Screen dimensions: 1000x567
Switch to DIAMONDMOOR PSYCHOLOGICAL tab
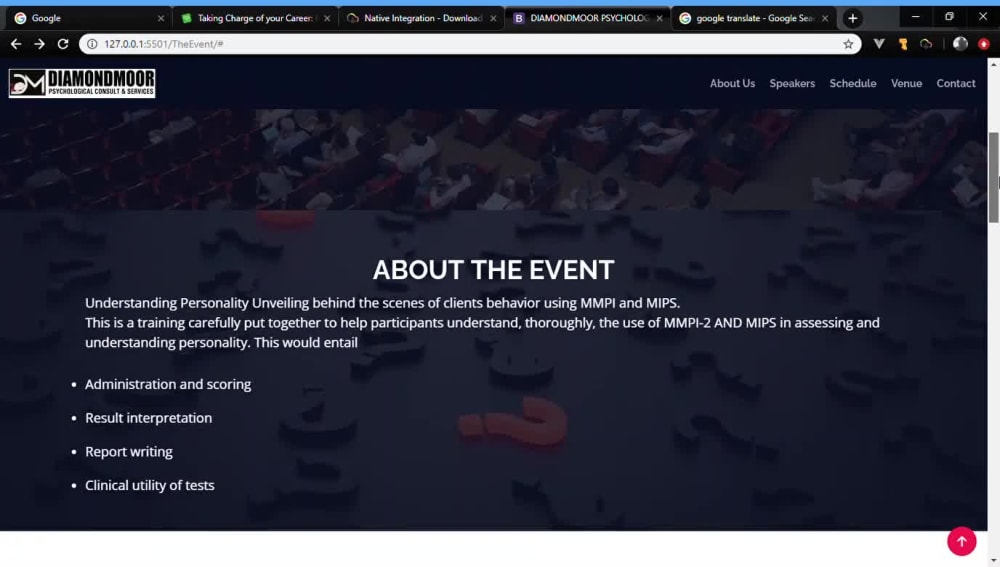click(x=587, y=18)
